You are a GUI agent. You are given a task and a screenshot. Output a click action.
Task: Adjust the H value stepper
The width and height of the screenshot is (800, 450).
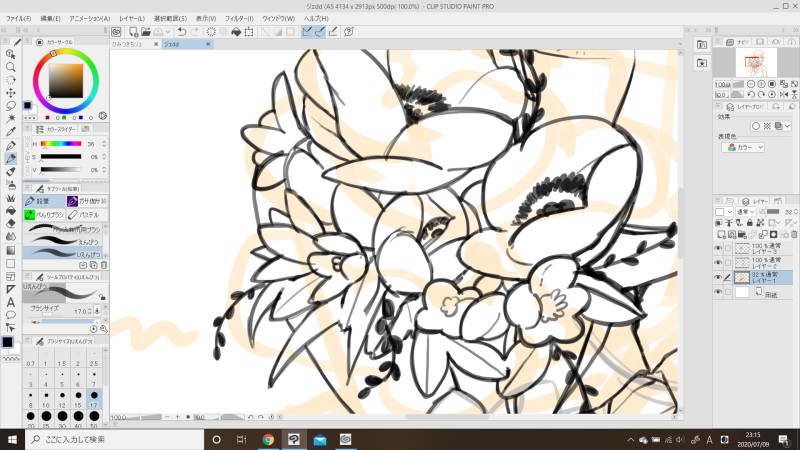click(x=104, y=144)
